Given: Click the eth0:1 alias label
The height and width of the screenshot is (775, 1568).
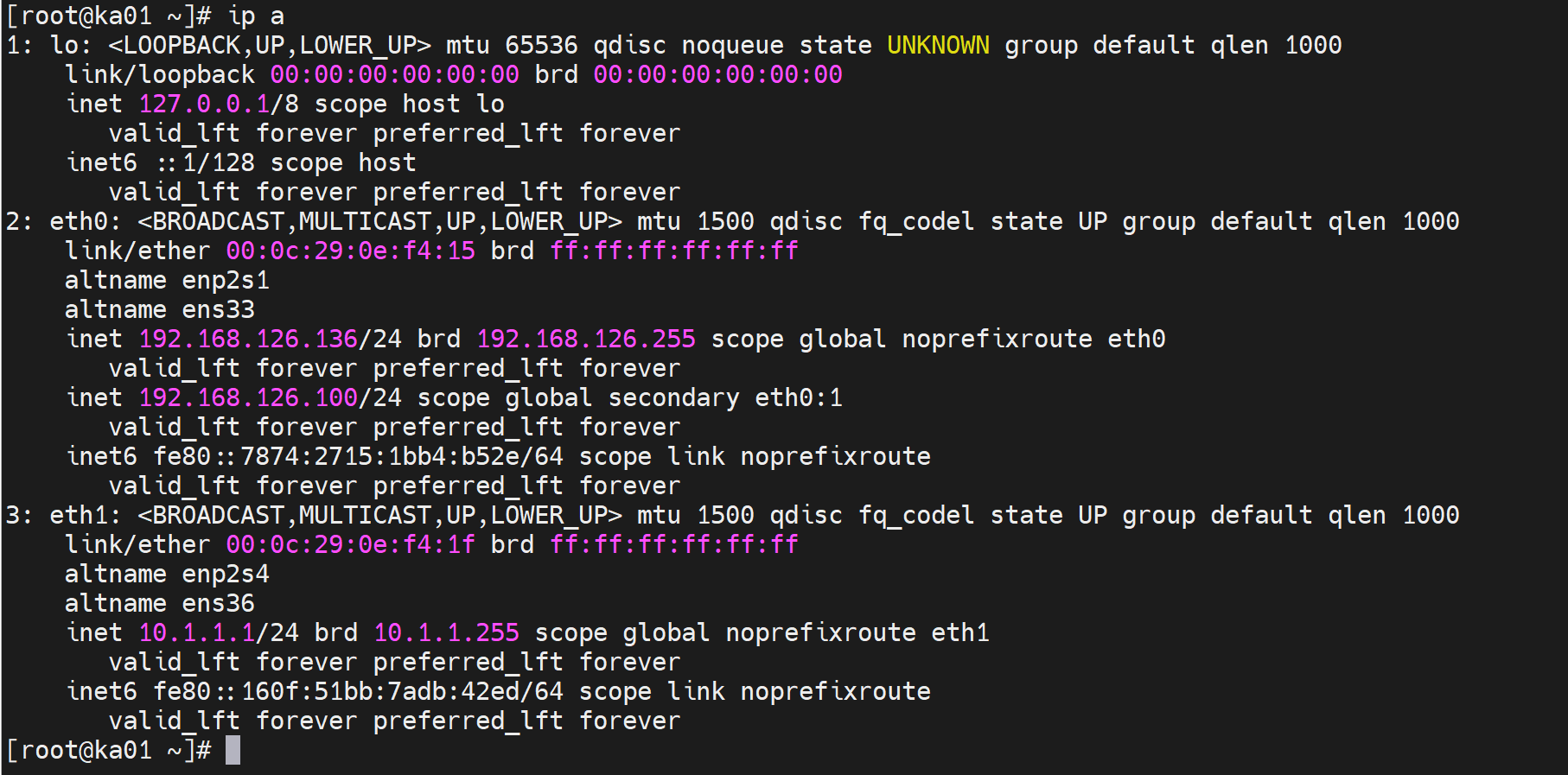Looking at the screenshot, I should tap(798, 397).
